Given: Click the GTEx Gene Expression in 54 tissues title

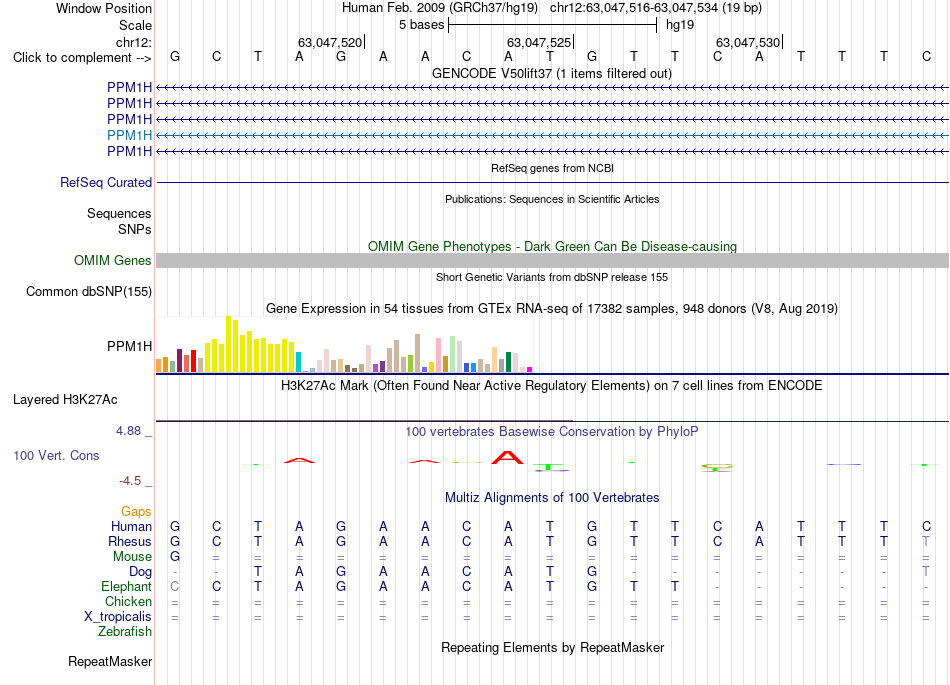Looking at the screenshot, I should pyautogui.click(x=552, y=309).
